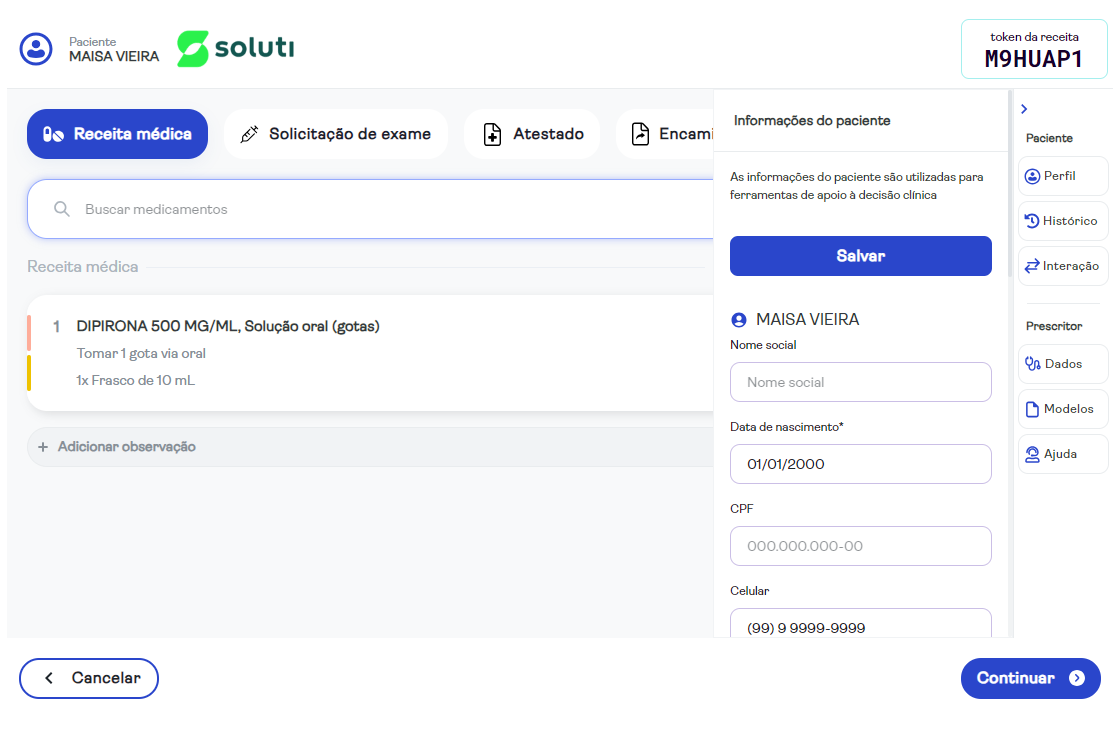The width and height of the screenshot is (1120, 729).
Task: Click the Soluti logo
Action: [x=236, y=49]
